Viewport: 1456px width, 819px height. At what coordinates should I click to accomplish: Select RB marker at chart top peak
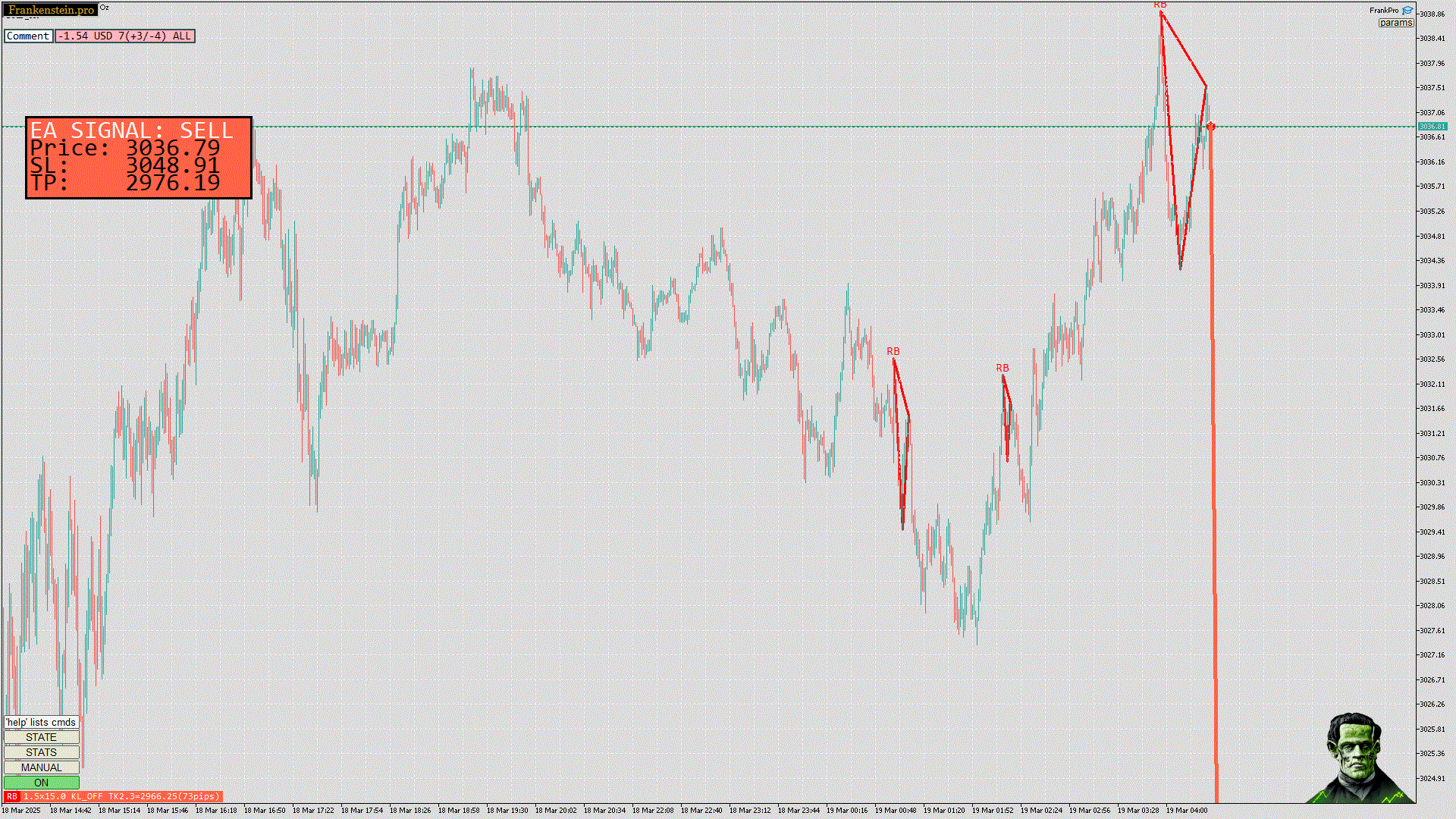click(1159, 5)
